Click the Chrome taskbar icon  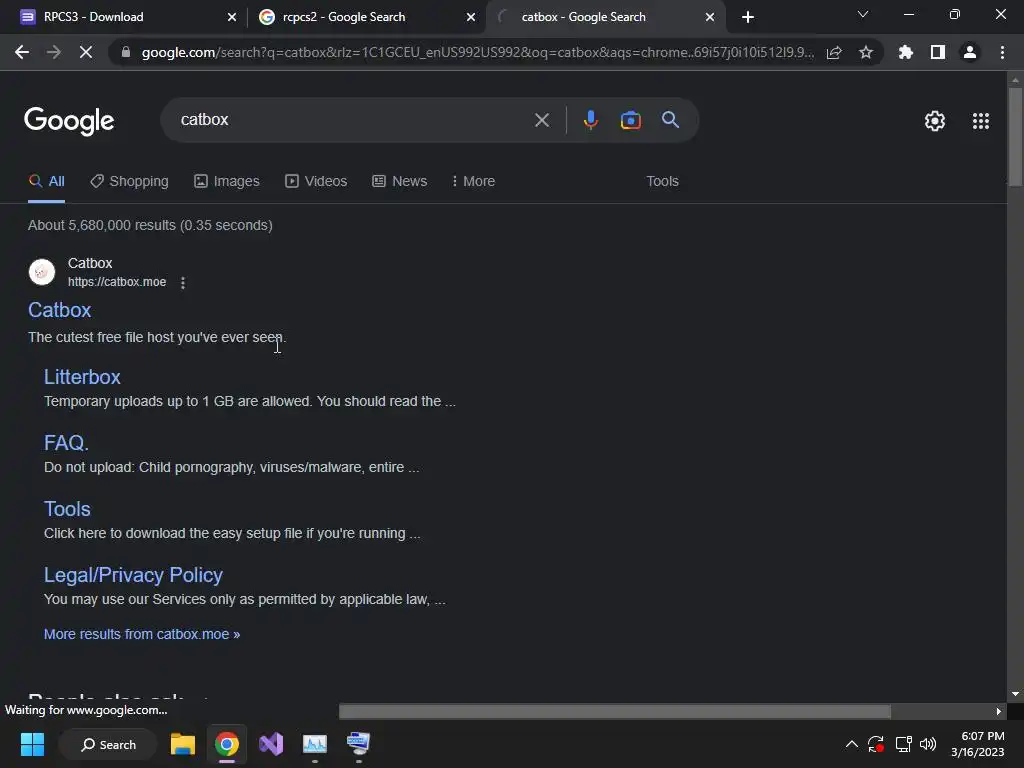pos(227,744)
